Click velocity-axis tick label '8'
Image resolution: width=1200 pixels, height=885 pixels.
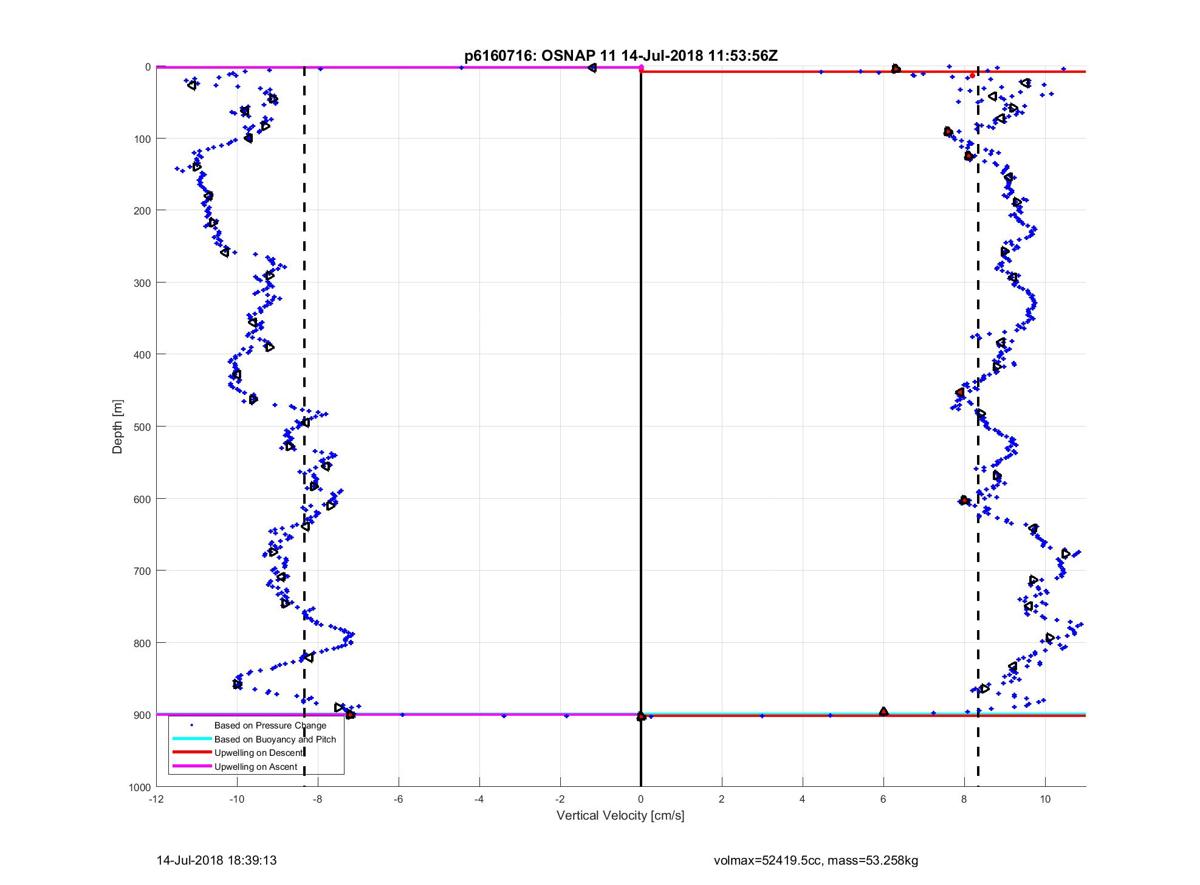(x=964, y=800)
